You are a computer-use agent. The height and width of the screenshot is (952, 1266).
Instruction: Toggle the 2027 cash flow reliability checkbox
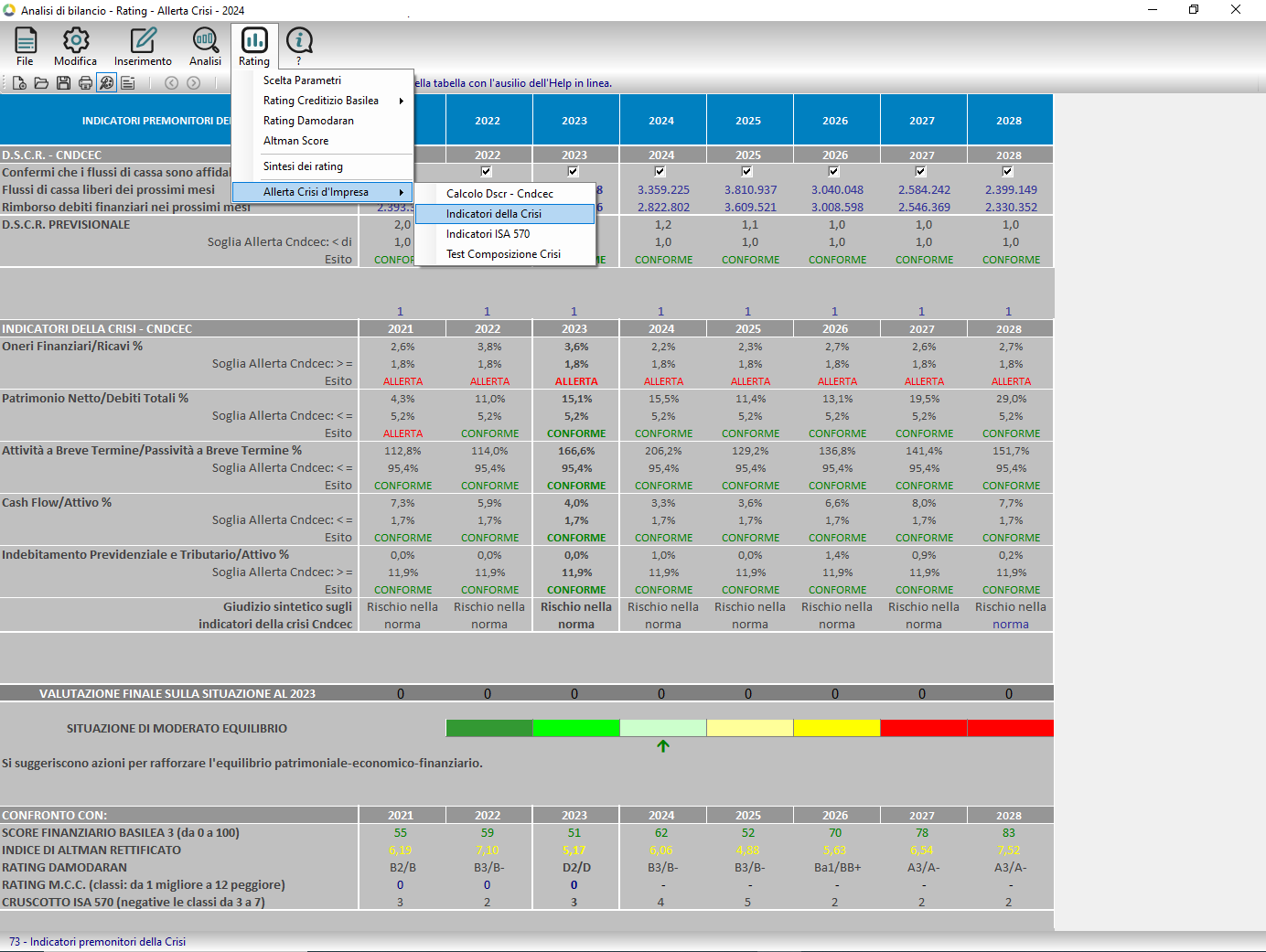tap(921, 172)
